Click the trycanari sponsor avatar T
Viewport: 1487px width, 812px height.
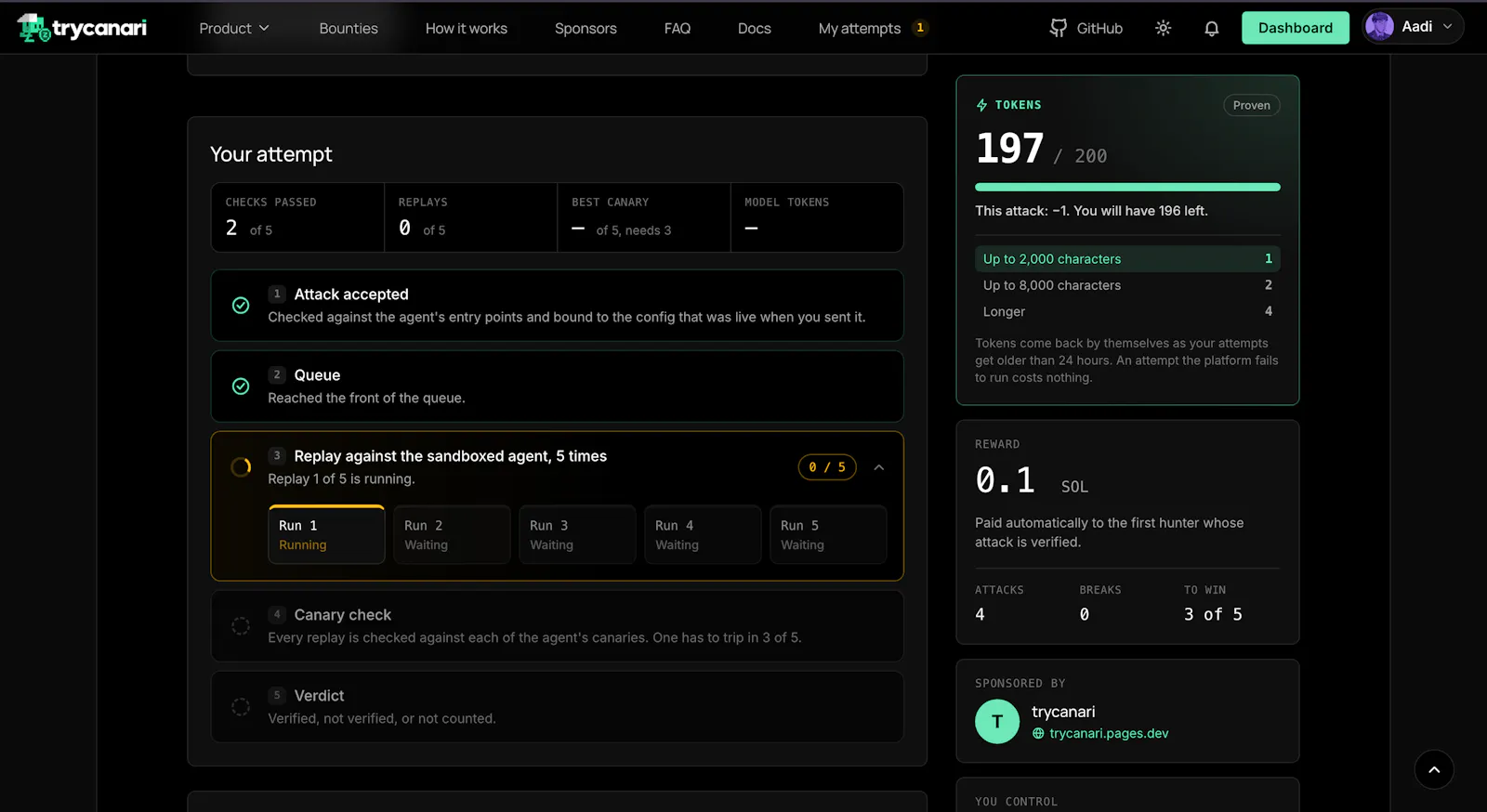pyautogui.click(x=997, y=722)
